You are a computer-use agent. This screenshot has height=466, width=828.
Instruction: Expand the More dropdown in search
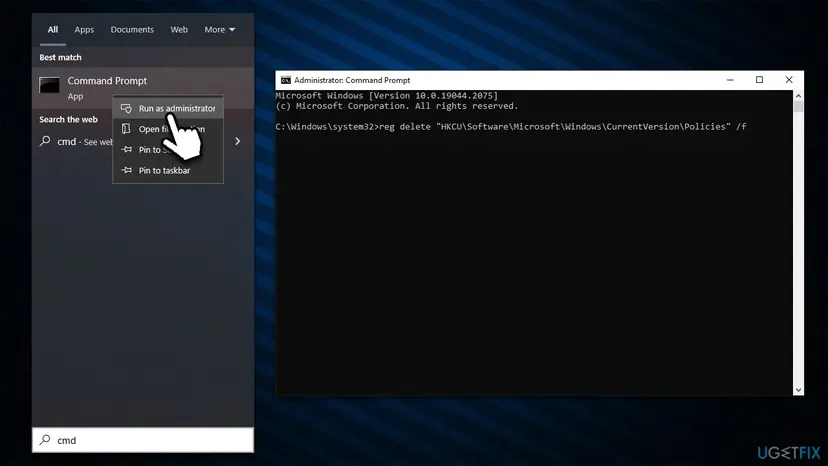[220, 30]
